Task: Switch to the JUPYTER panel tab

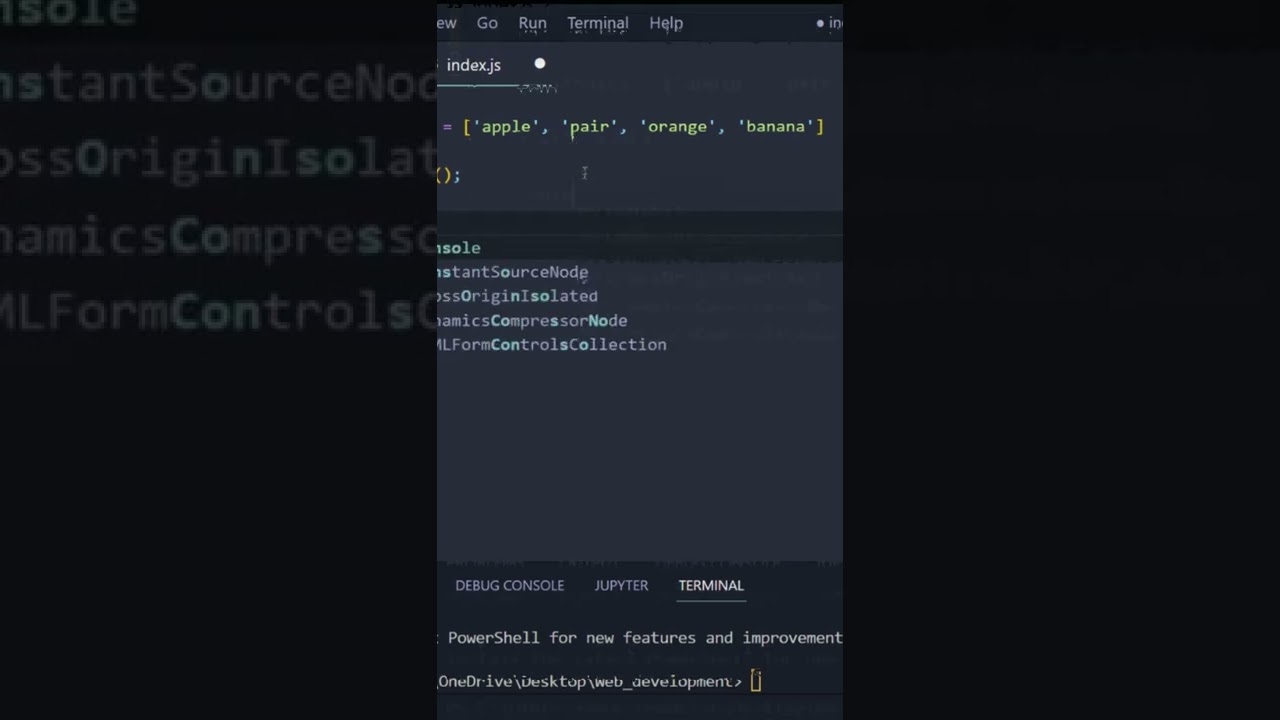Action: pos(621,585)
